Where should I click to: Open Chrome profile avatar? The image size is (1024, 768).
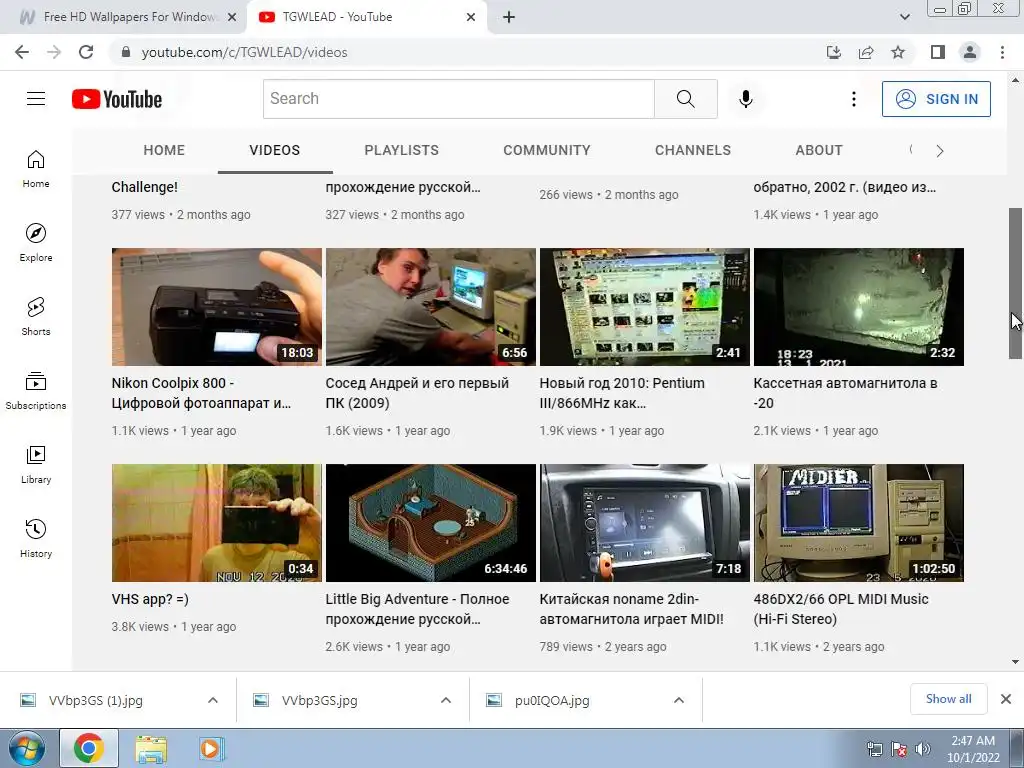(970, 52)
